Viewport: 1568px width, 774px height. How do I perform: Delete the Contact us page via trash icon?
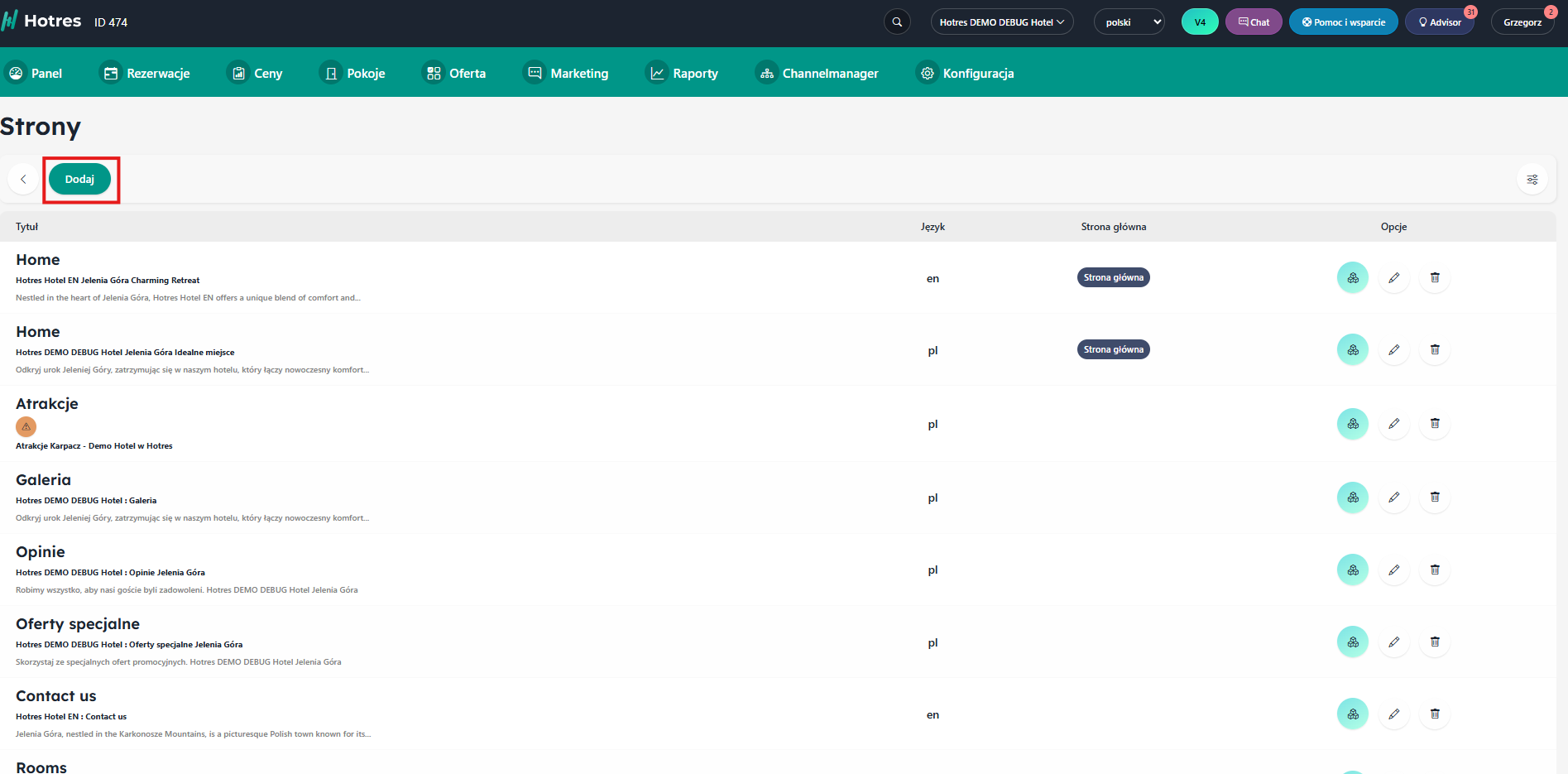(1435, 714)
